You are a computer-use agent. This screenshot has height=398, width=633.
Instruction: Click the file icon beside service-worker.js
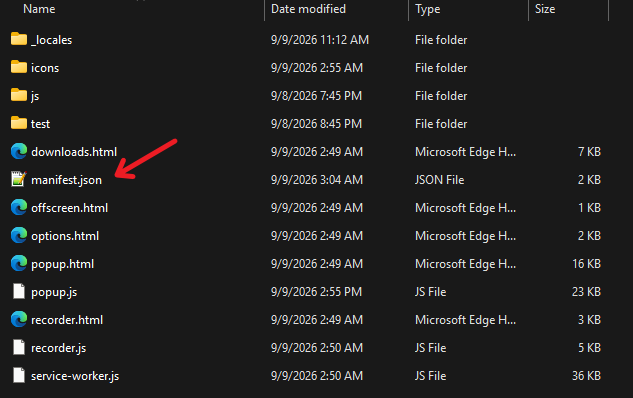click(19, 375)
